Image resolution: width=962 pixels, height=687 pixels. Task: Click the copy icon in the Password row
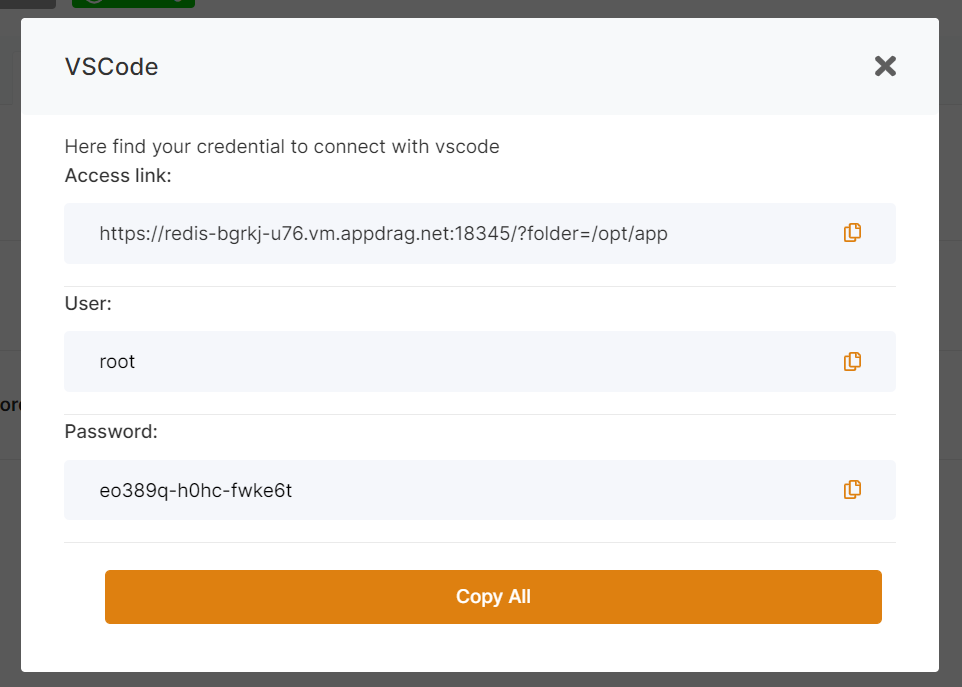click(x=852, y=490)
